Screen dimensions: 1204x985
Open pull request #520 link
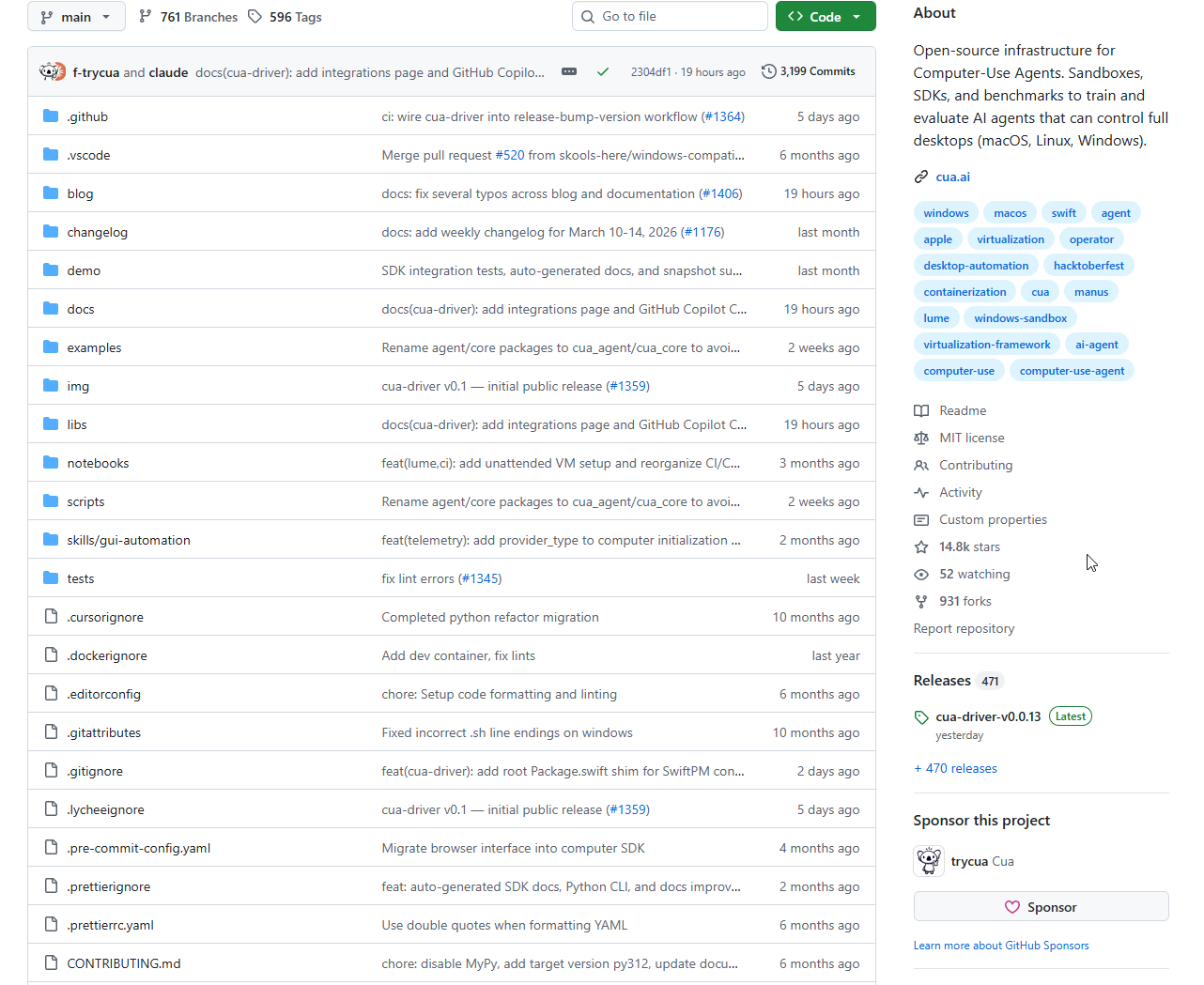point(510,155)
